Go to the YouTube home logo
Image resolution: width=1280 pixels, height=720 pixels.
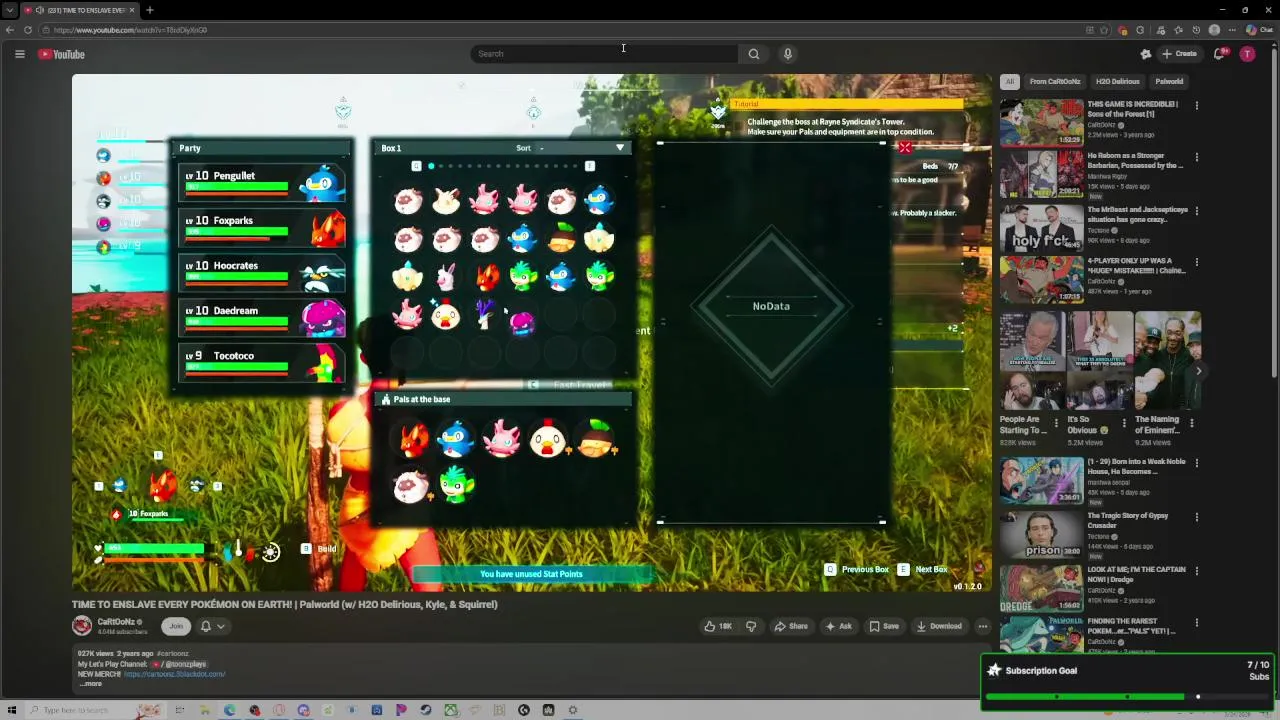pos(62,54)
